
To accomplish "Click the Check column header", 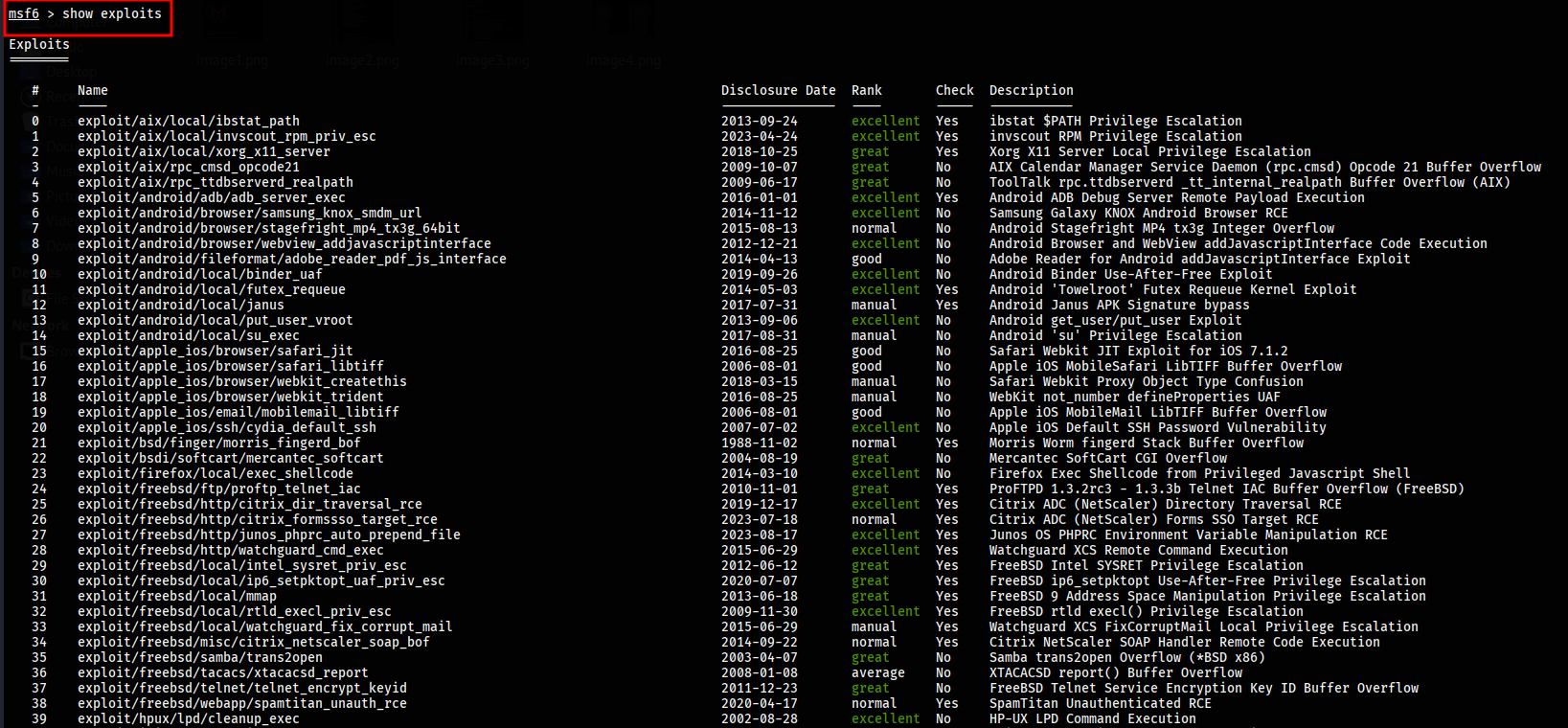I will click(x=954, y=90).
